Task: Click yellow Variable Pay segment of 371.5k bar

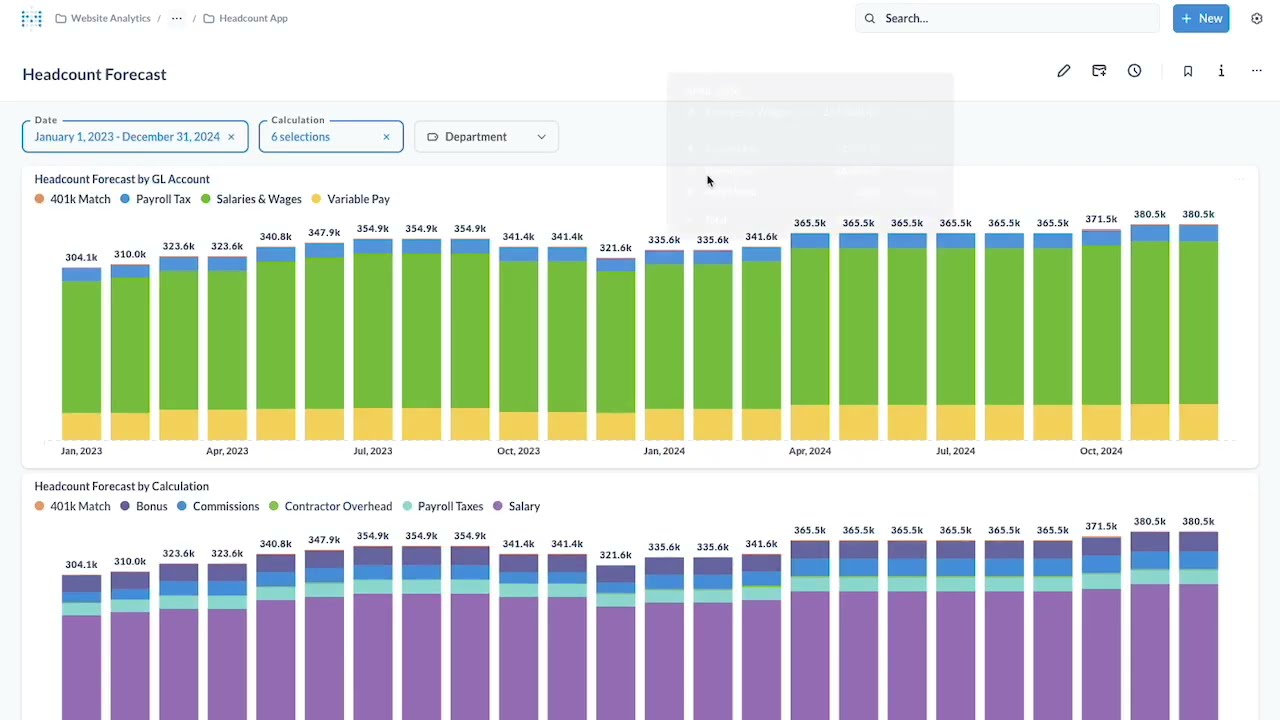Action: point(1101,422)
